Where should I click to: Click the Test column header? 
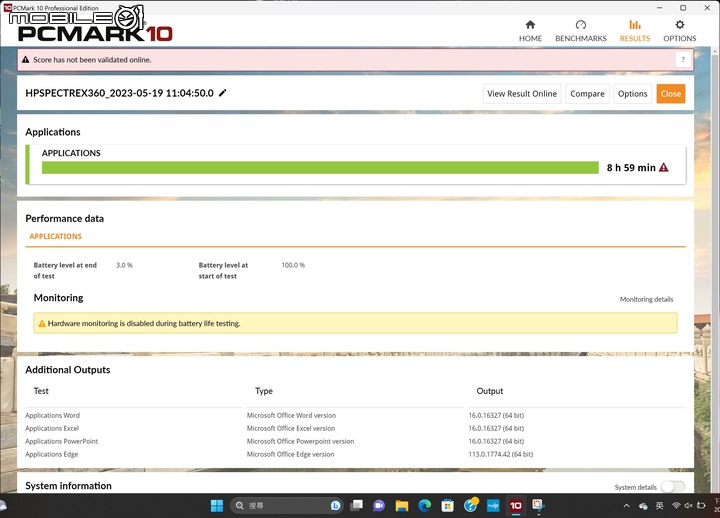(41, 391)
